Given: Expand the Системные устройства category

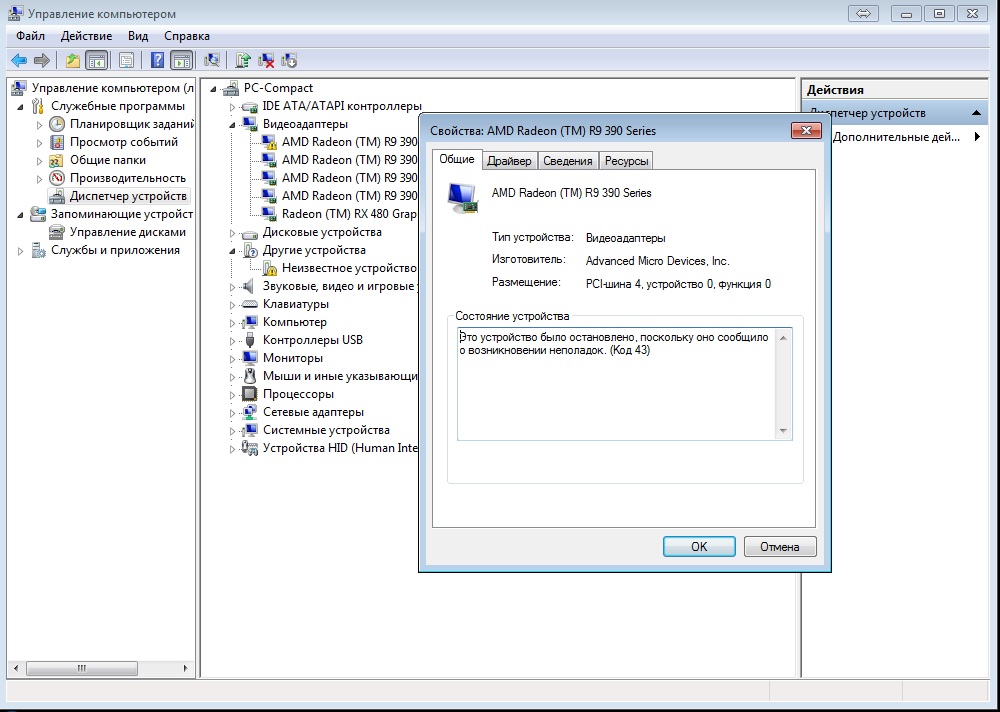Looking at the screenshot, I should pyautogui.click(x=233, y=431).
